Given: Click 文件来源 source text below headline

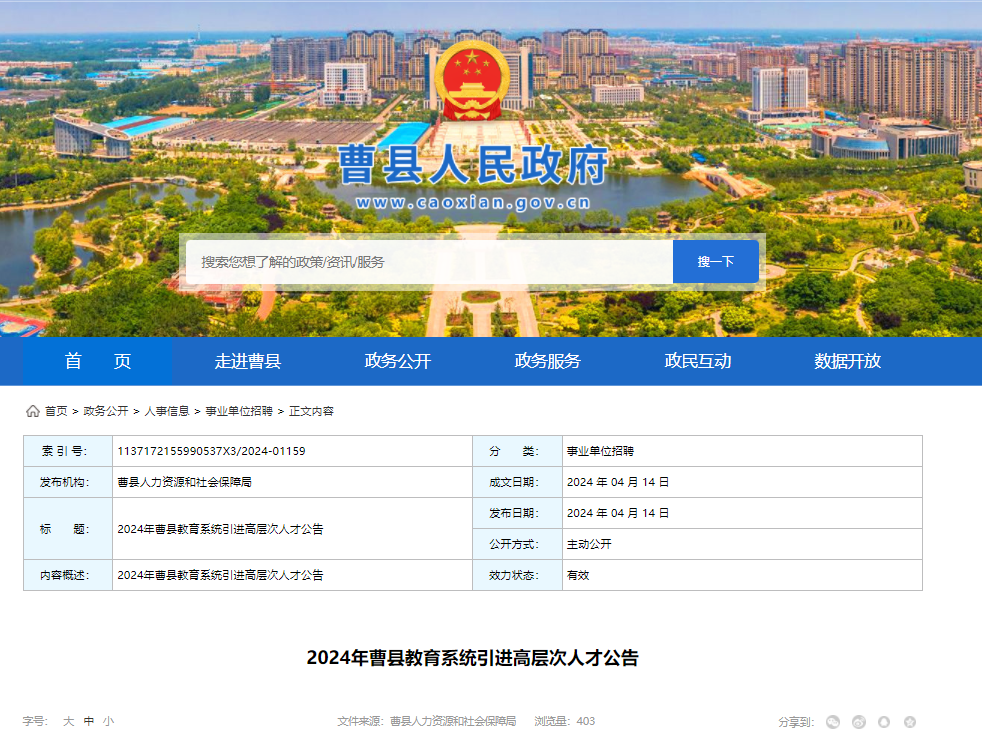Looking at the screenshot, I should coord(426,722).
